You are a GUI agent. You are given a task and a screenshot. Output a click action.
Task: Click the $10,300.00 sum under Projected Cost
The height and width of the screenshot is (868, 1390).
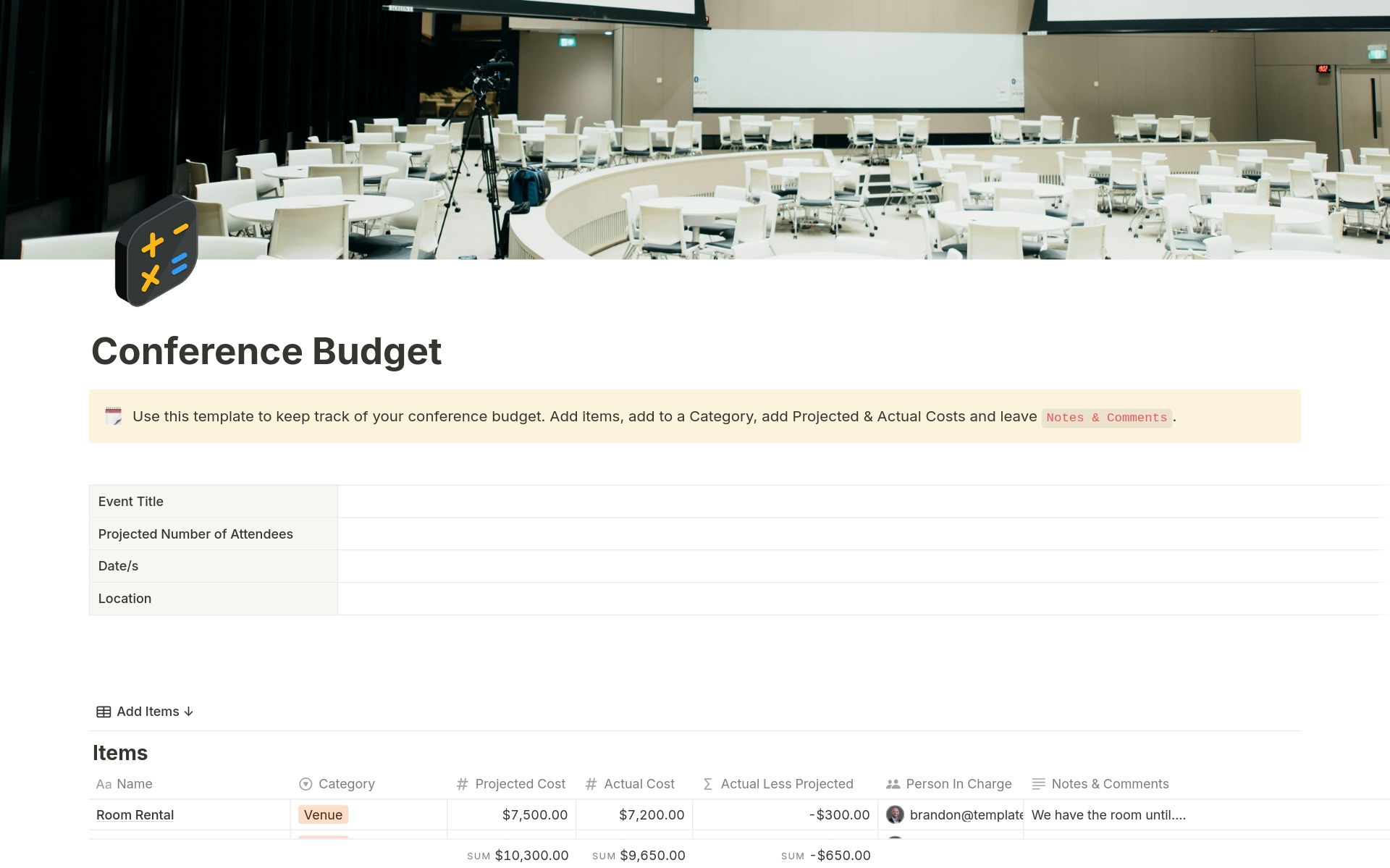pos(531,855)
